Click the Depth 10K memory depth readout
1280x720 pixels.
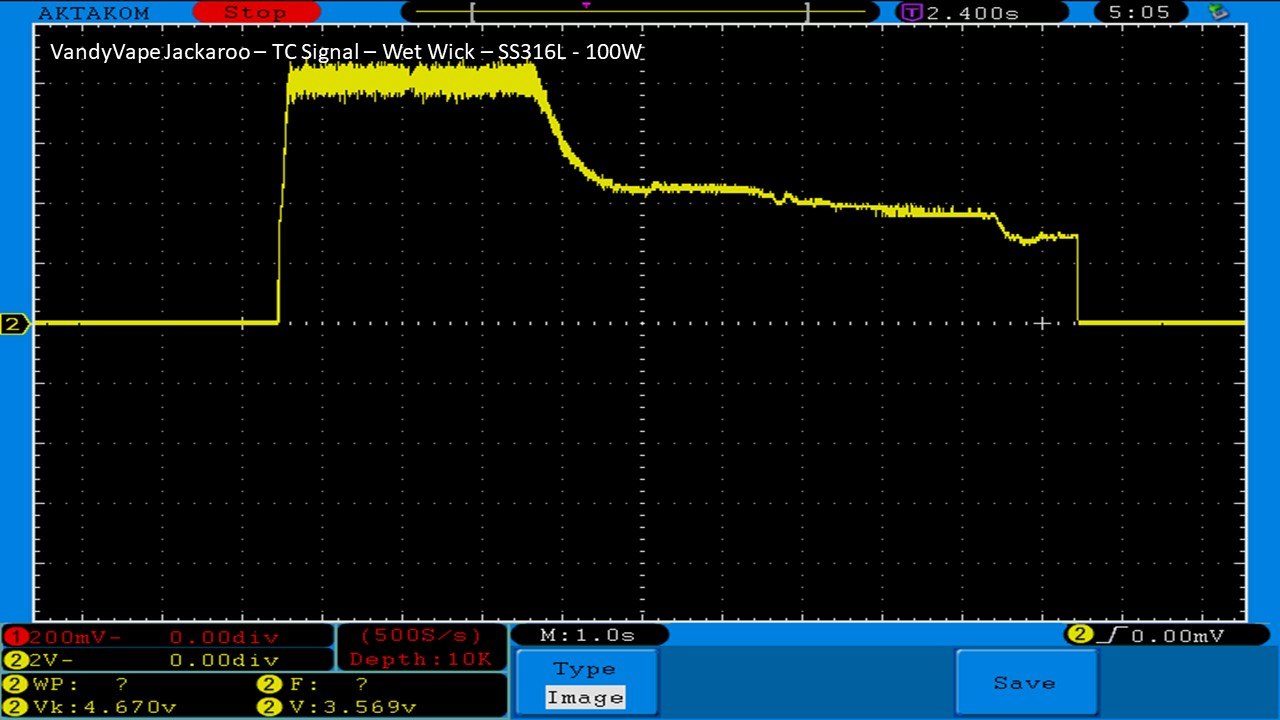420,659
